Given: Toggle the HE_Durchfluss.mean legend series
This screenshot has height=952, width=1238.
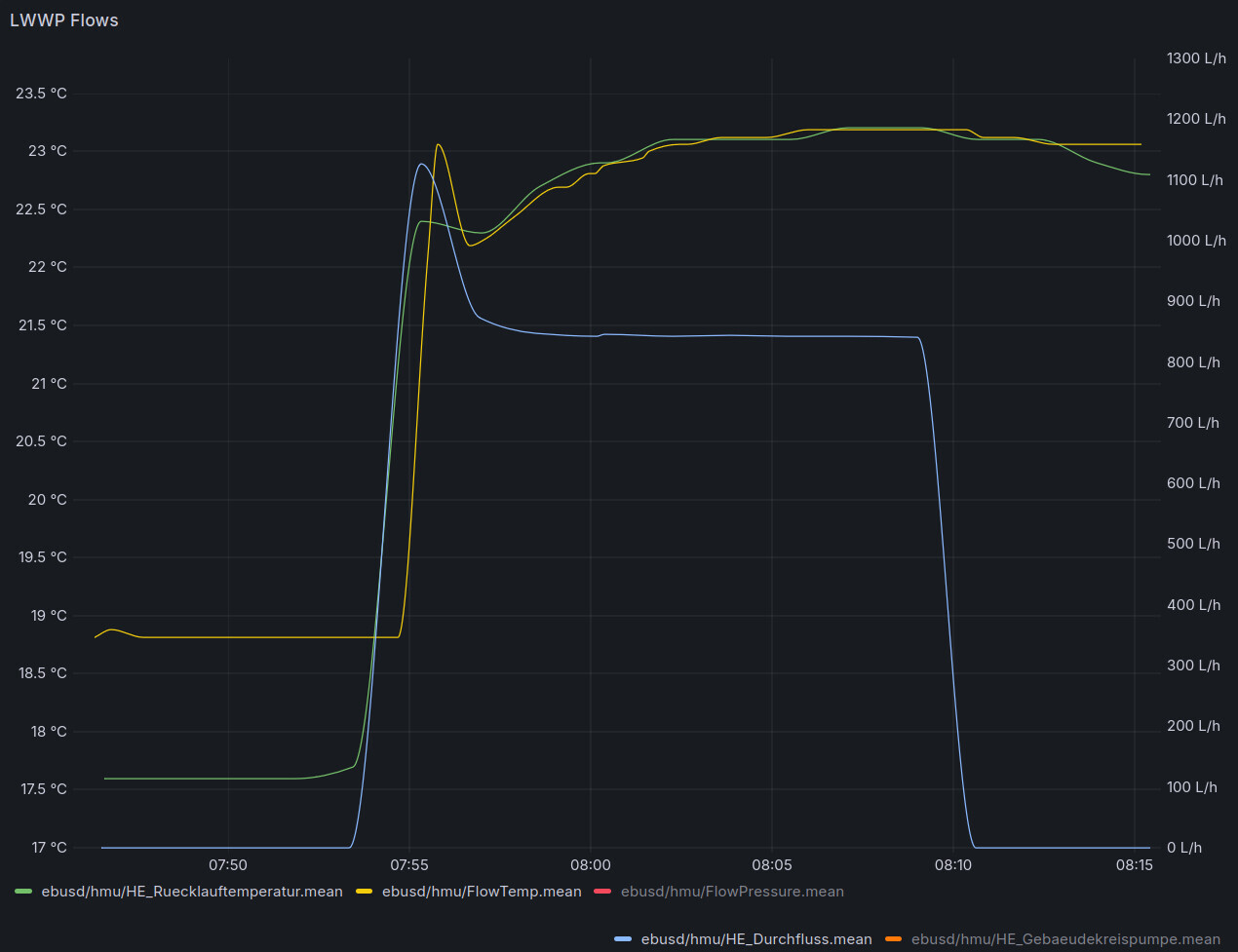Looking at the screenshot, I should [756, 939].
